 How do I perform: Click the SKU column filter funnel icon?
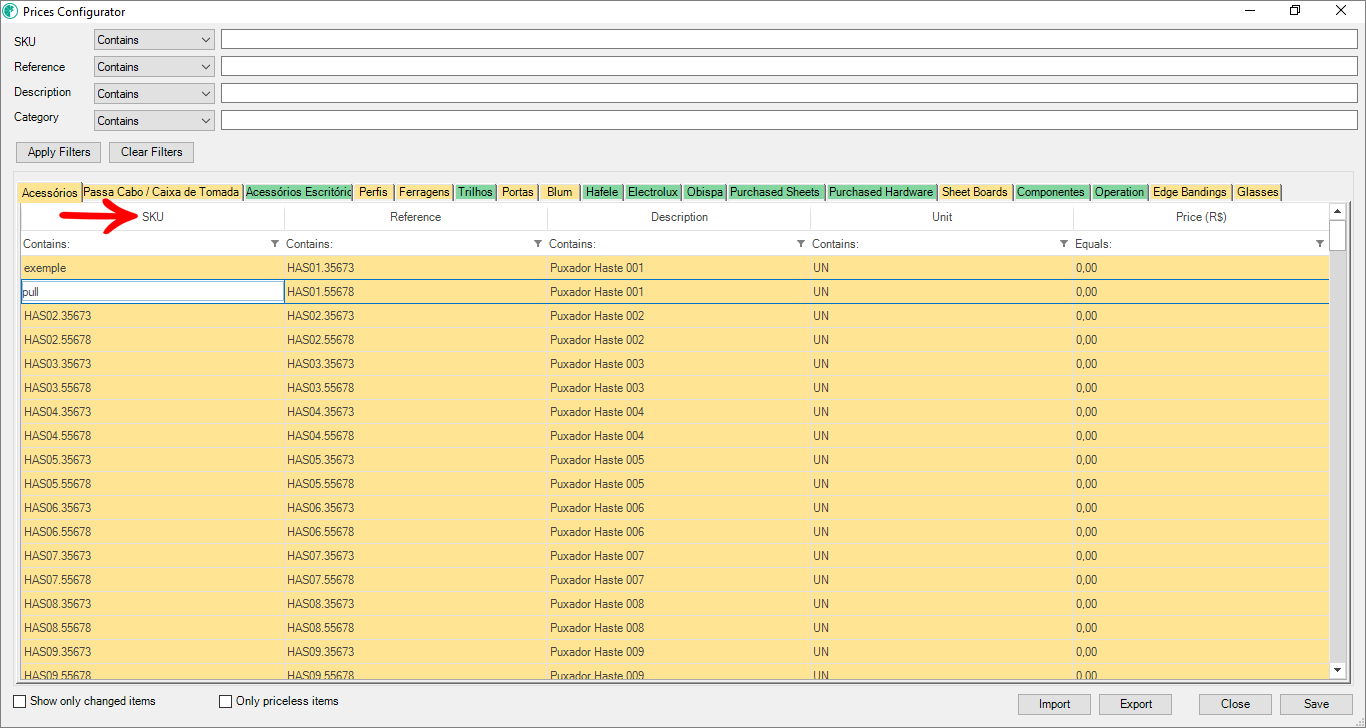275,244
